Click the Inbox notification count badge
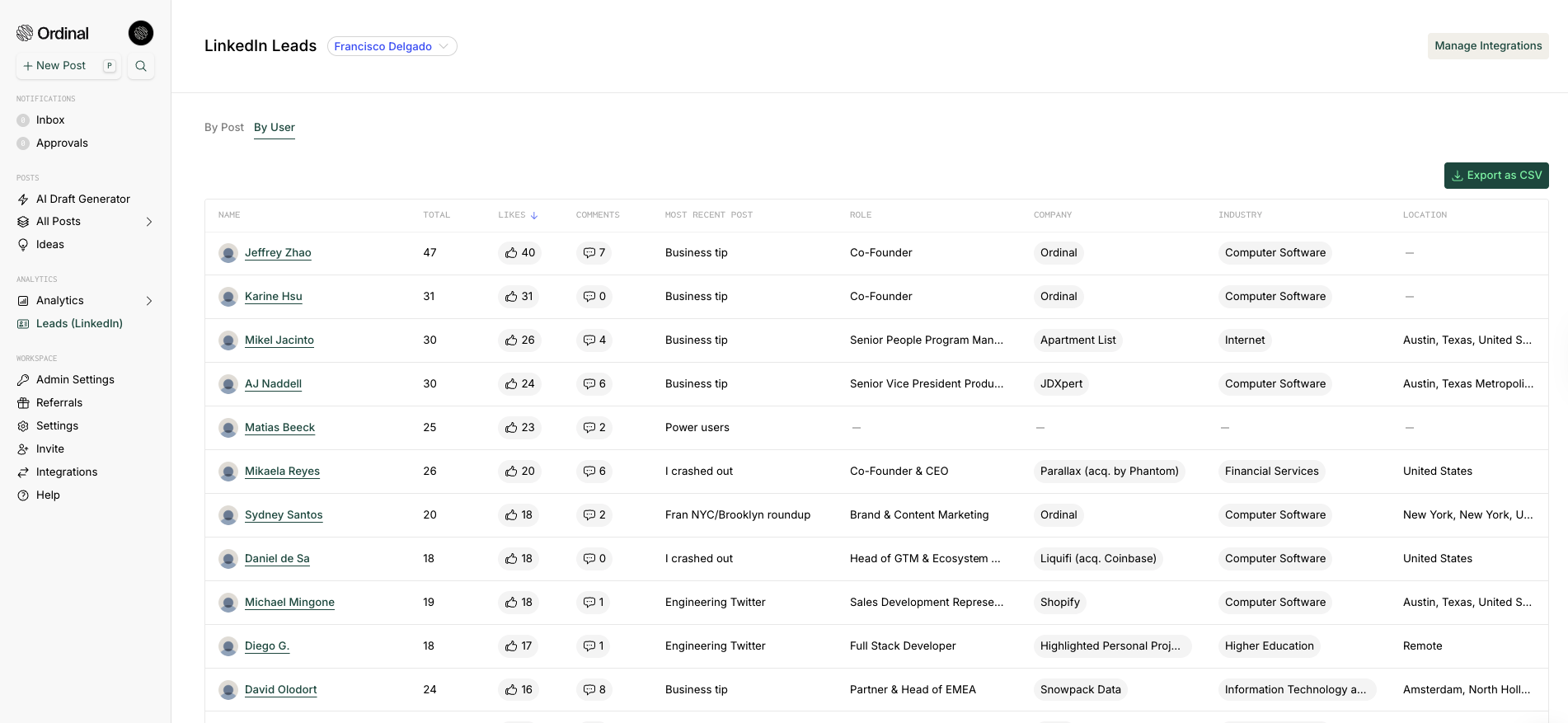This screenshot has width=1568, height=723. point(23,120)
